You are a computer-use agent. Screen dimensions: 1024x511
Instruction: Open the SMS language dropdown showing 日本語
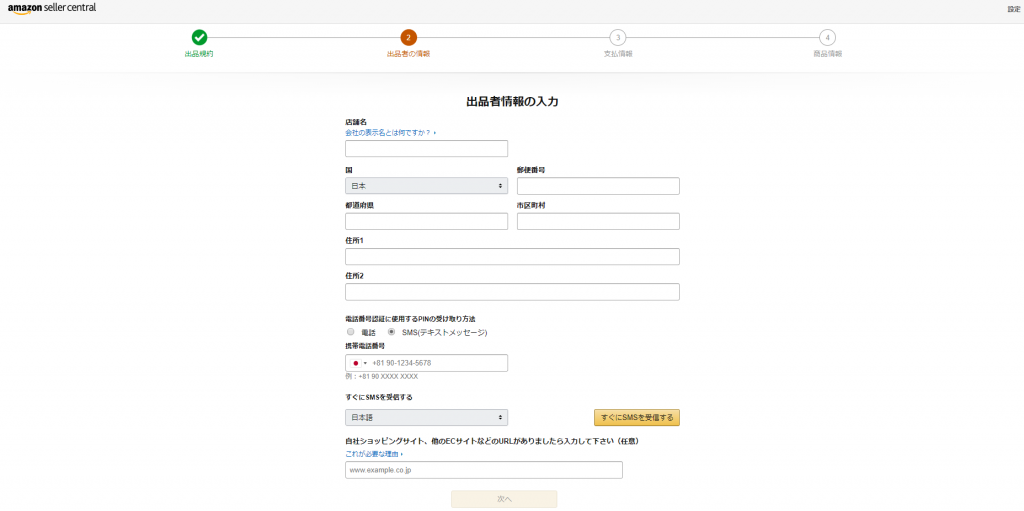pos(426,417)
